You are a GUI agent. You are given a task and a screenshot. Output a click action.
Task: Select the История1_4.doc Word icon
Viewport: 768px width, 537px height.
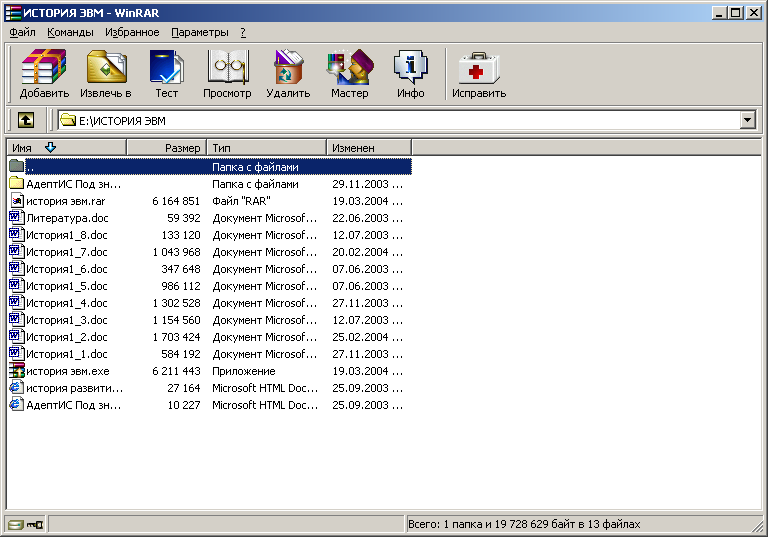pyautogui.click(x=17, y=302)
